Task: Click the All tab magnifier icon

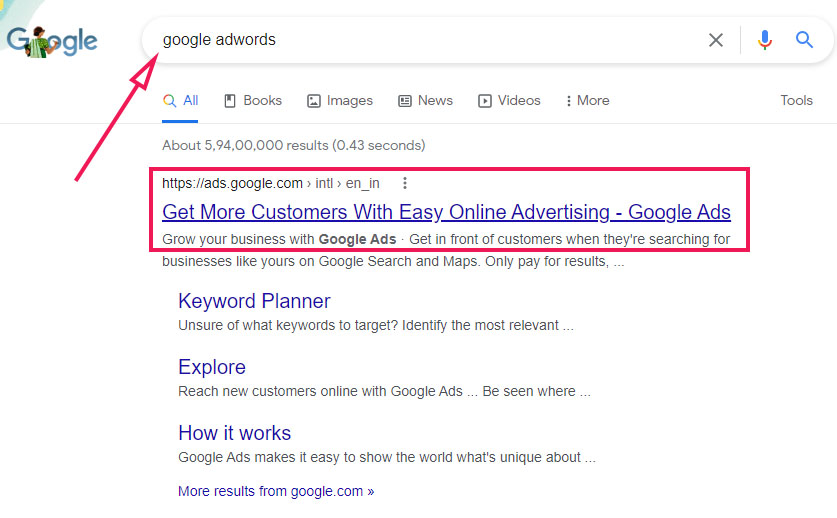Action: (169, 100)
